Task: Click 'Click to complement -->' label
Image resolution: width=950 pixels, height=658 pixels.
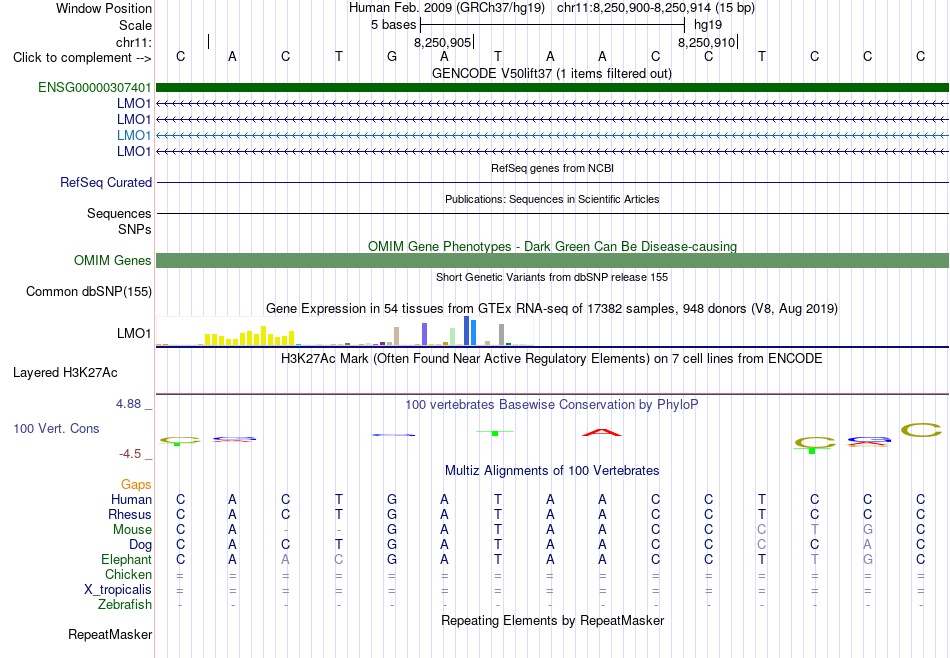Action: coord(82,58)
